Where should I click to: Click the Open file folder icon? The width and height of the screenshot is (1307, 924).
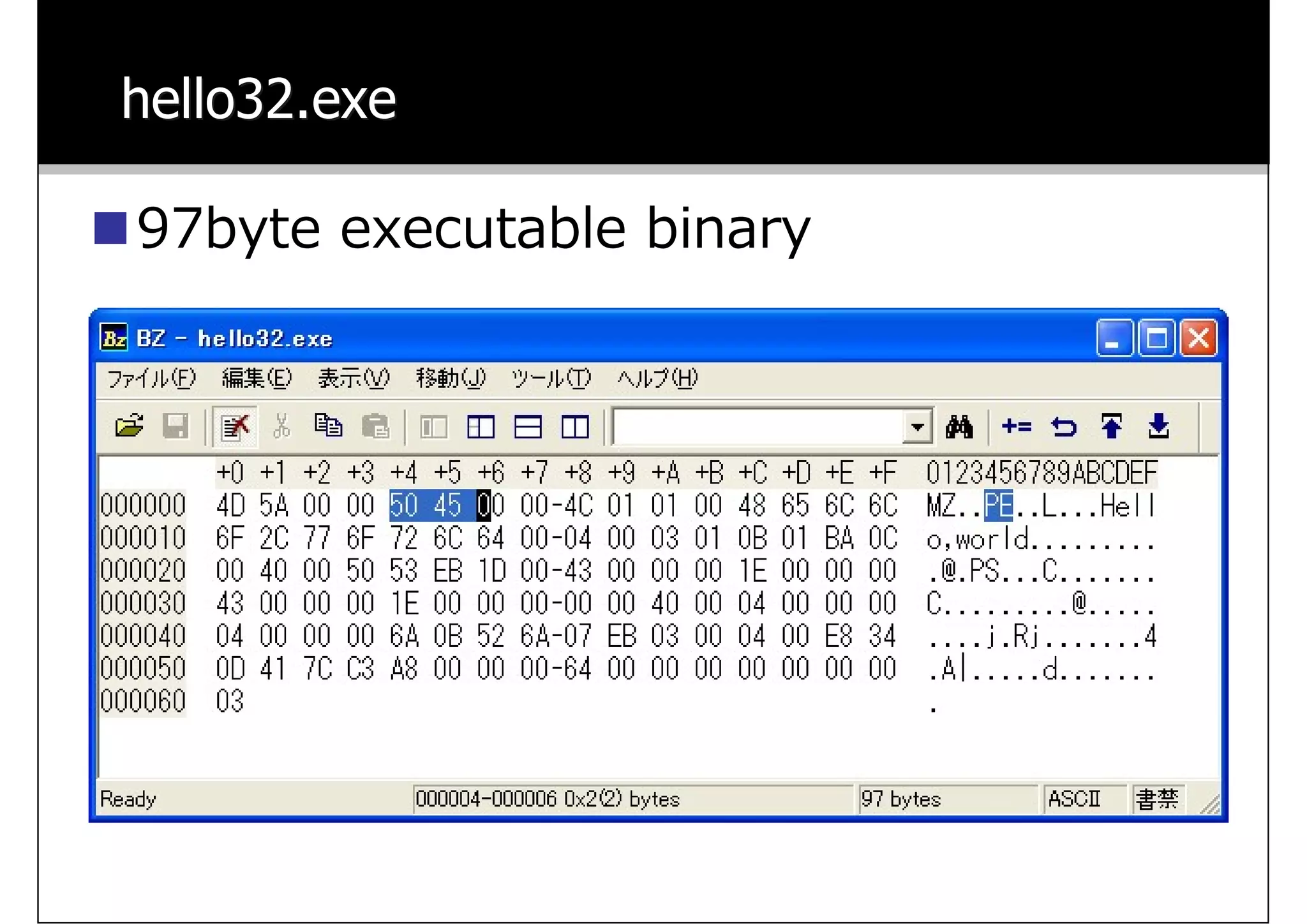130,426
